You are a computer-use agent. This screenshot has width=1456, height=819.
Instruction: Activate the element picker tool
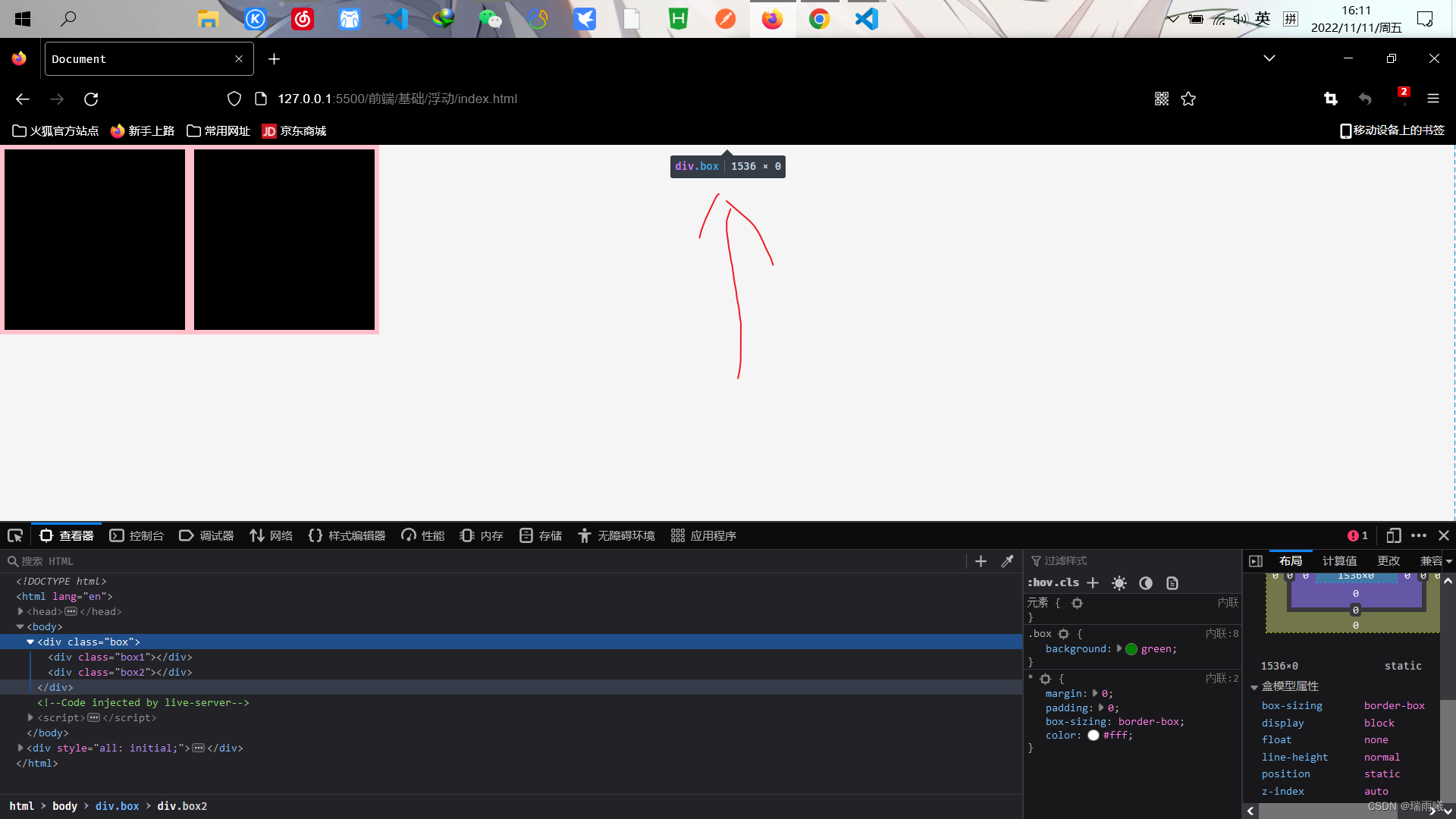point(15,535)
